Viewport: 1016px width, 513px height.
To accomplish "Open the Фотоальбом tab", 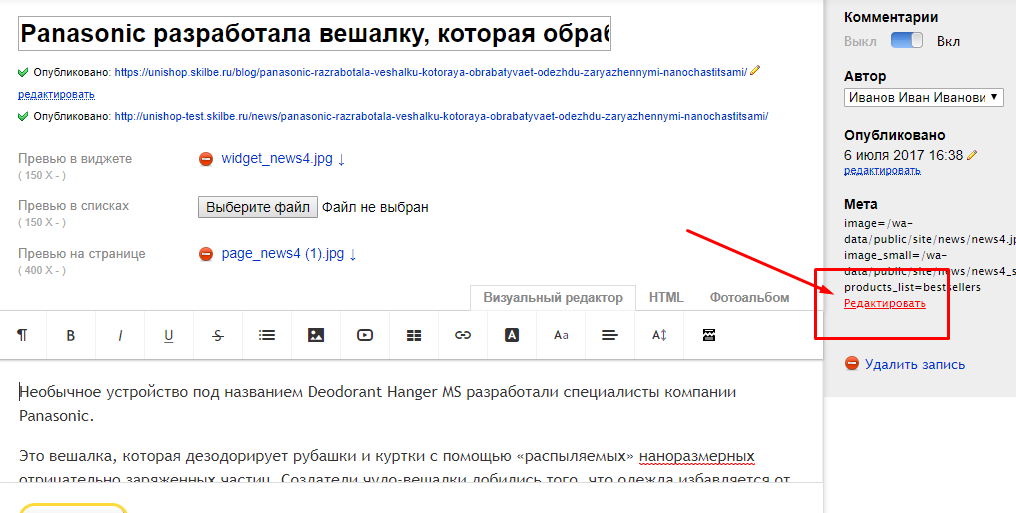I will click(749, 297).
